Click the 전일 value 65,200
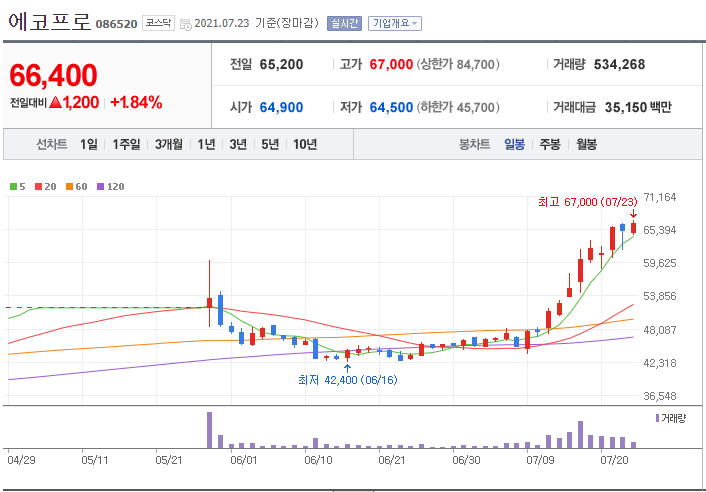Screen dimensions: 706x492 coord(281,64)
